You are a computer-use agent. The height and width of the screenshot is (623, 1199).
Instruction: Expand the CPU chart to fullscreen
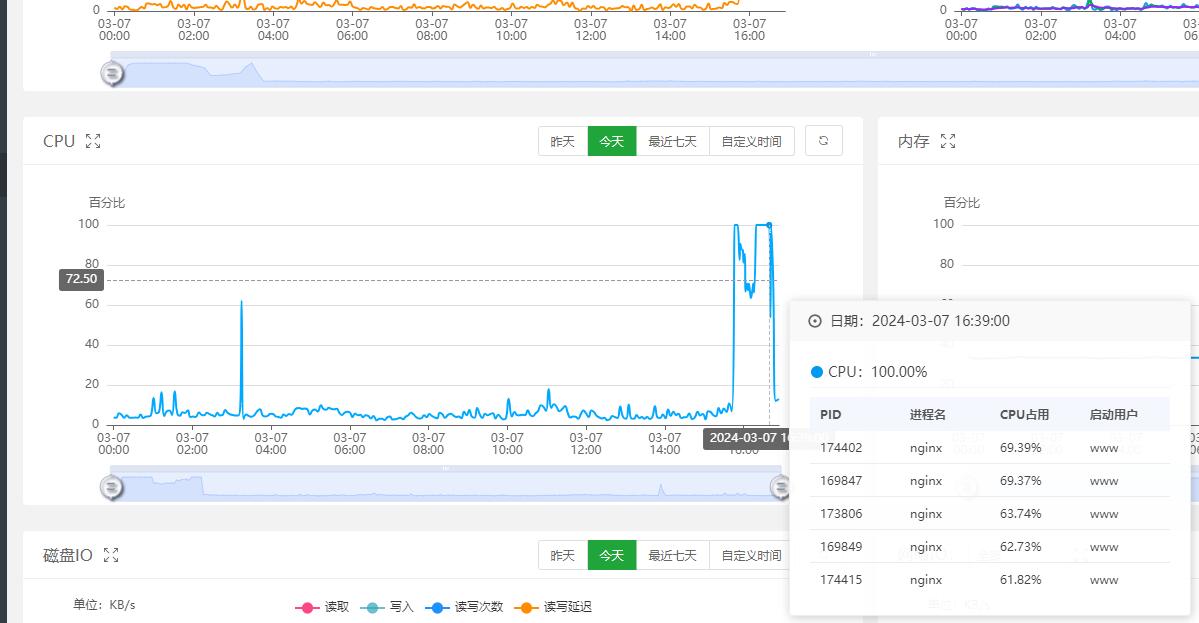tap(93, 141)
